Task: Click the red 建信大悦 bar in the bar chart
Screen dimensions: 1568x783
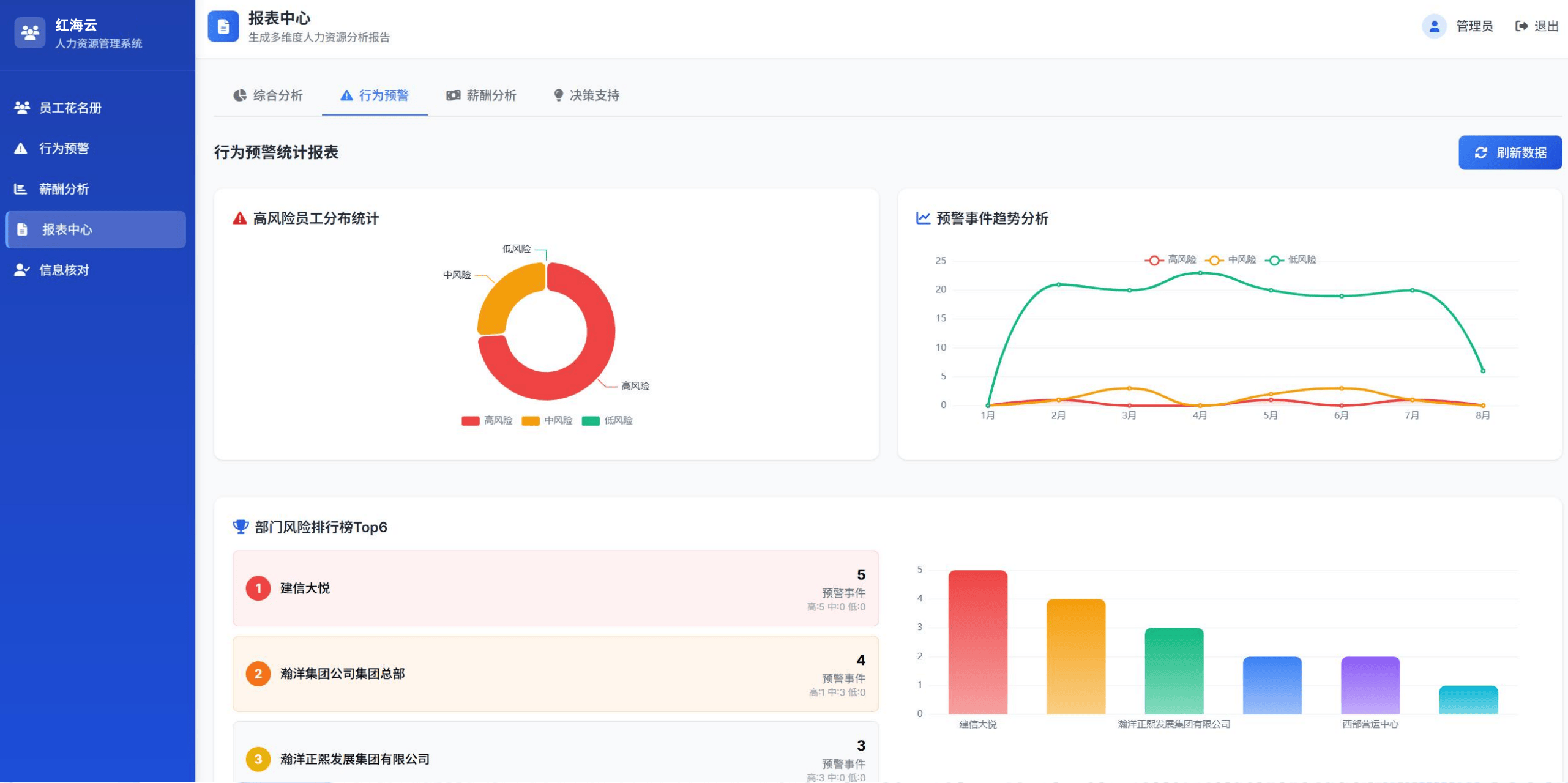Action: [x=977, y=642]
